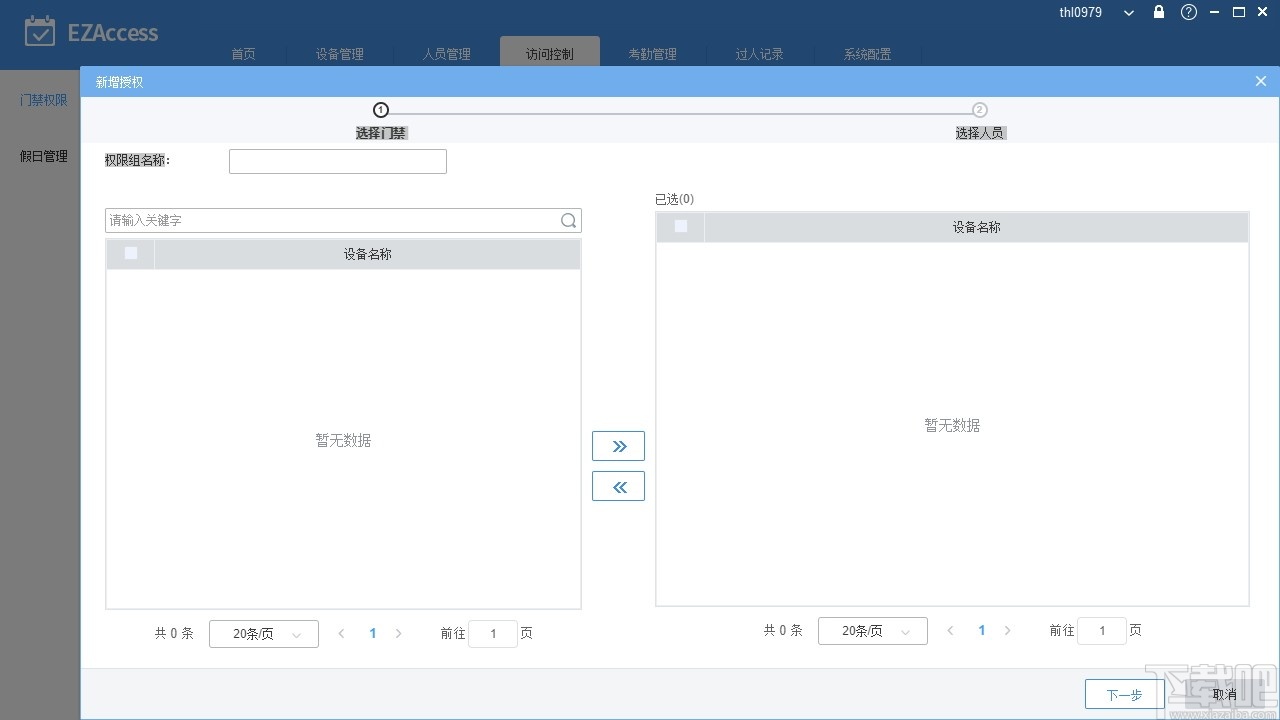Click the lock icon in the title bar
1280x720 pixels.
(x=1158, y=12)
